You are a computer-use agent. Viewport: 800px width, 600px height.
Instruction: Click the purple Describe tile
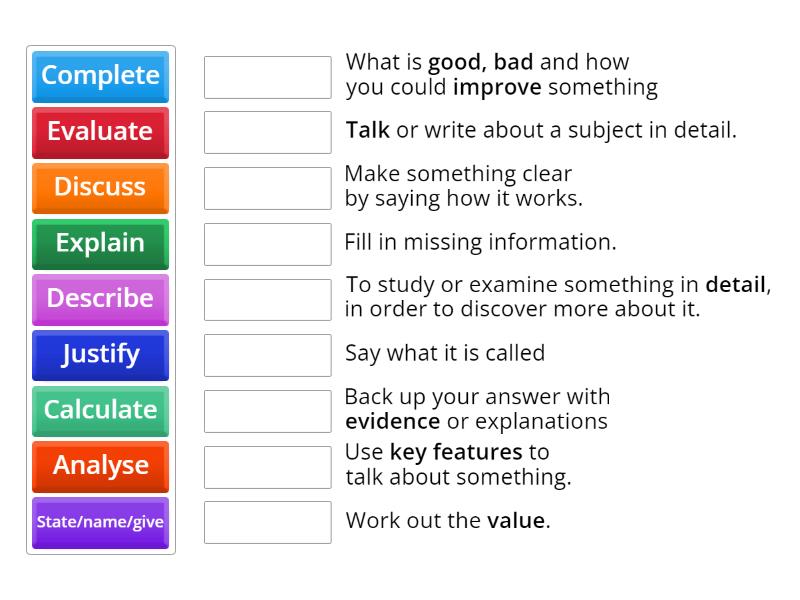pos(100,299)
